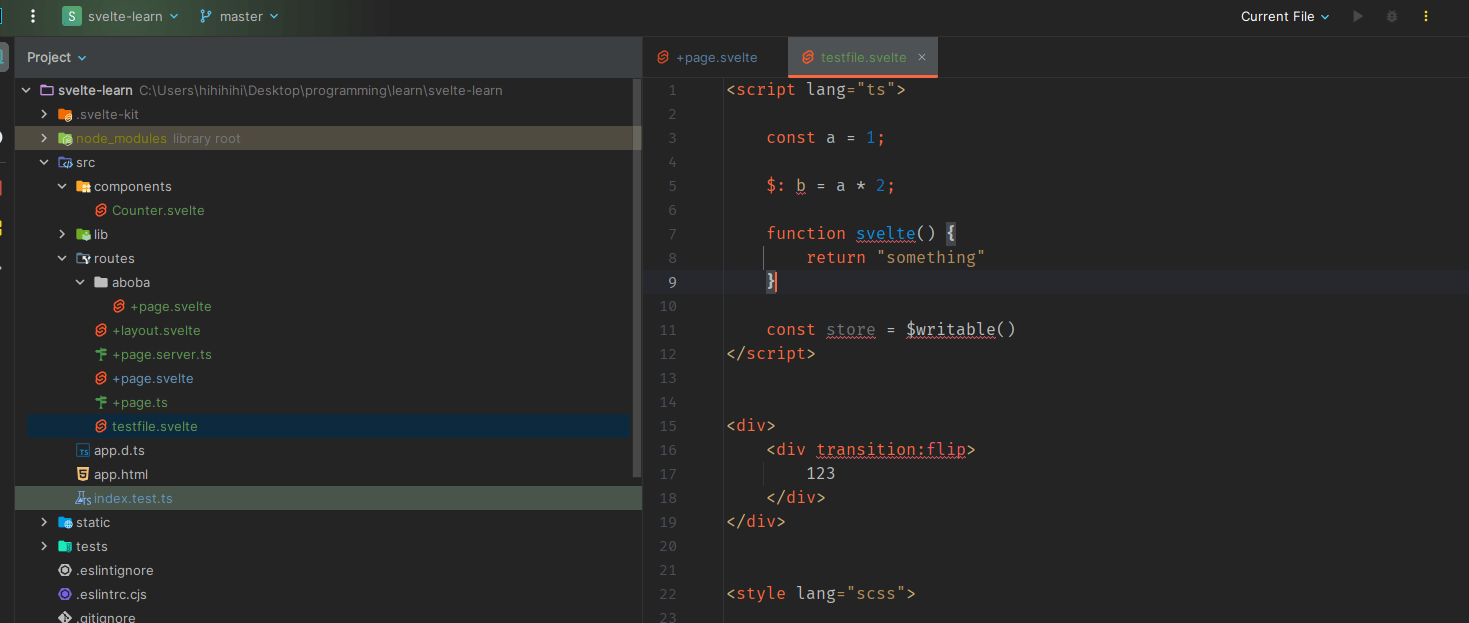Screen dimensions: 1469x623
Task: Open the master branch dropdown
Action: point(239,16)
